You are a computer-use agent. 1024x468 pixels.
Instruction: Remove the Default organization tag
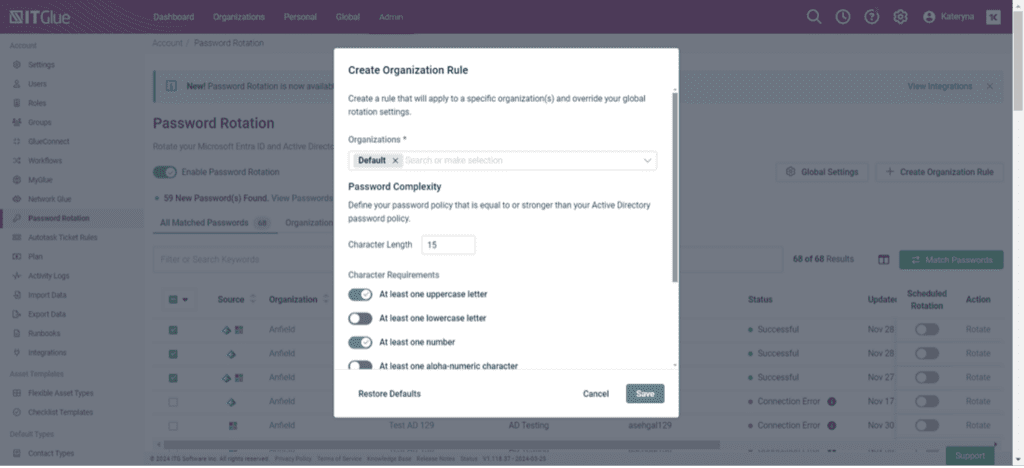(396, 160)
